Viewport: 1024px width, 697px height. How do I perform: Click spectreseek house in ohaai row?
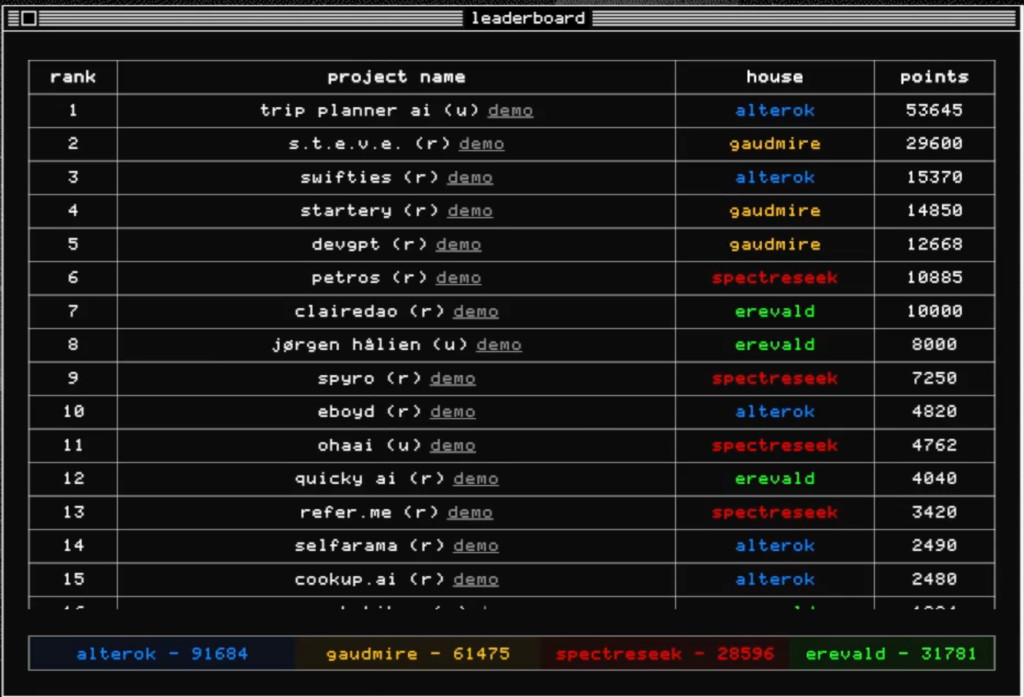pyautogui.click(x=775, y=446)
